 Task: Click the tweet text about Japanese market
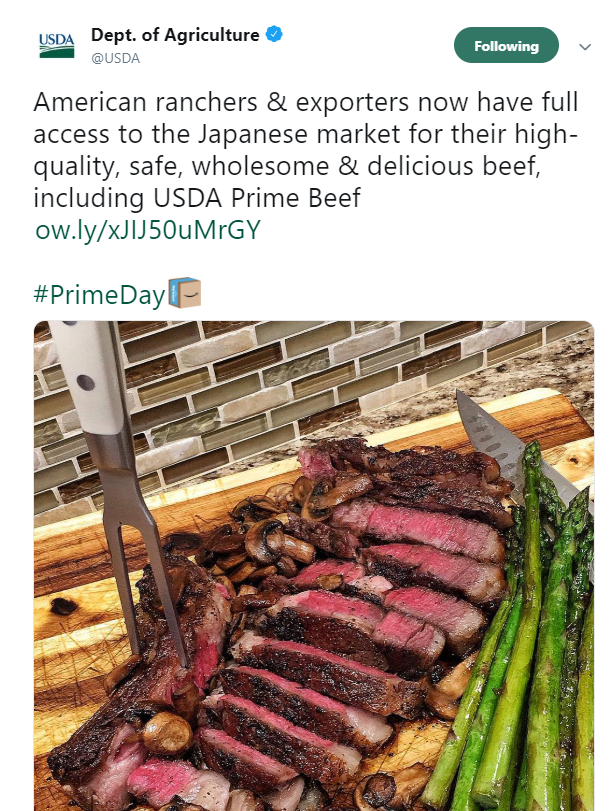[x=305, y=149]
